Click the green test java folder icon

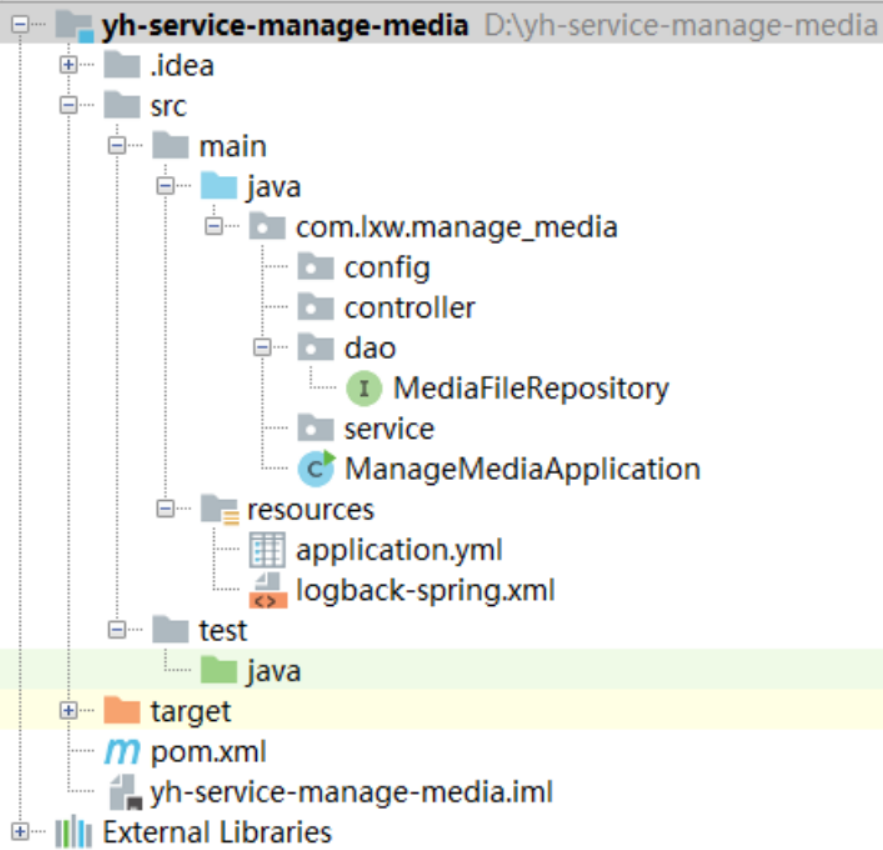tap(221, 671)
